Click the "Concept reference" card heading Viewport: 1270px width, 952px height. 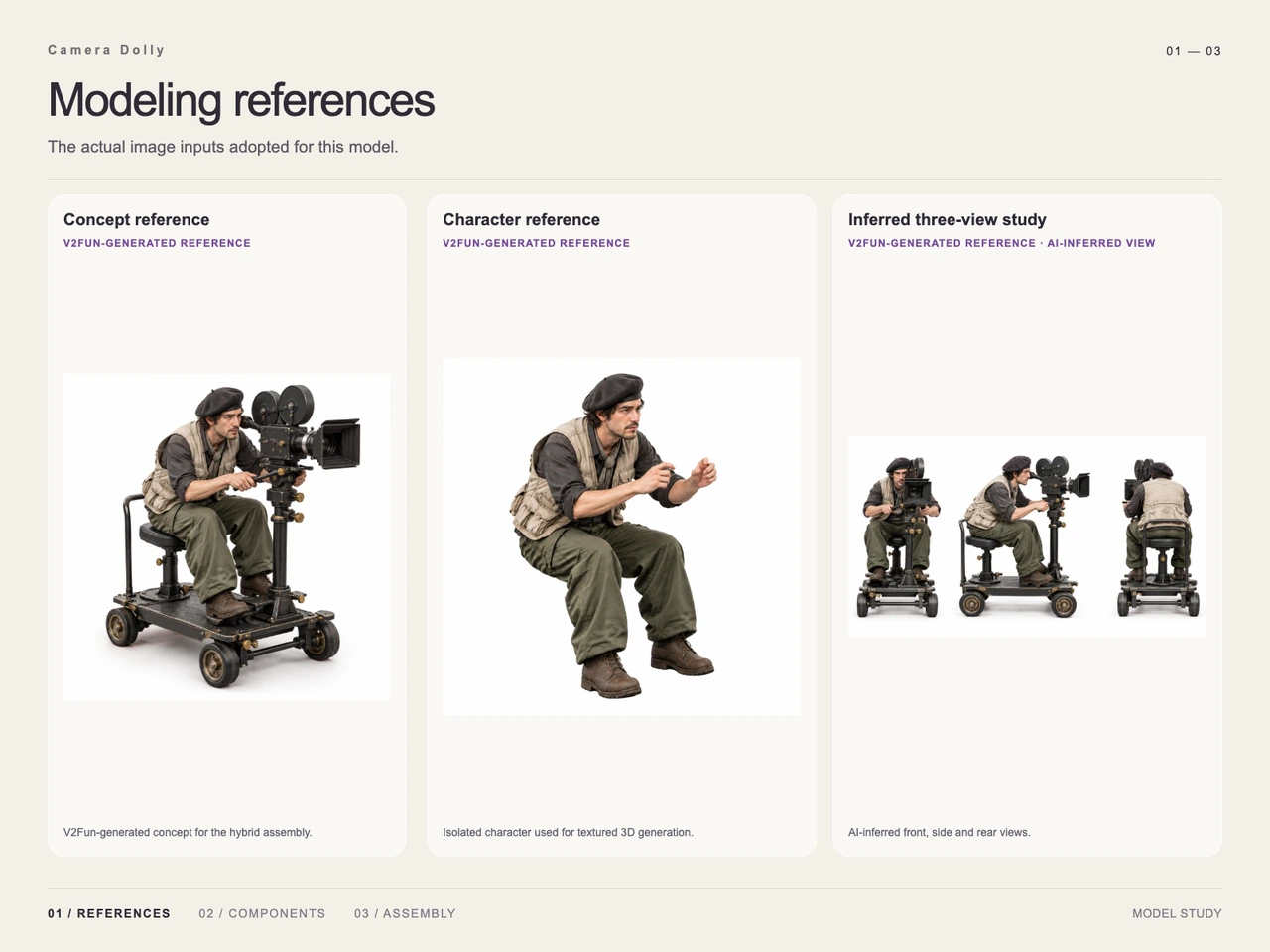click(x=137, y=220)
